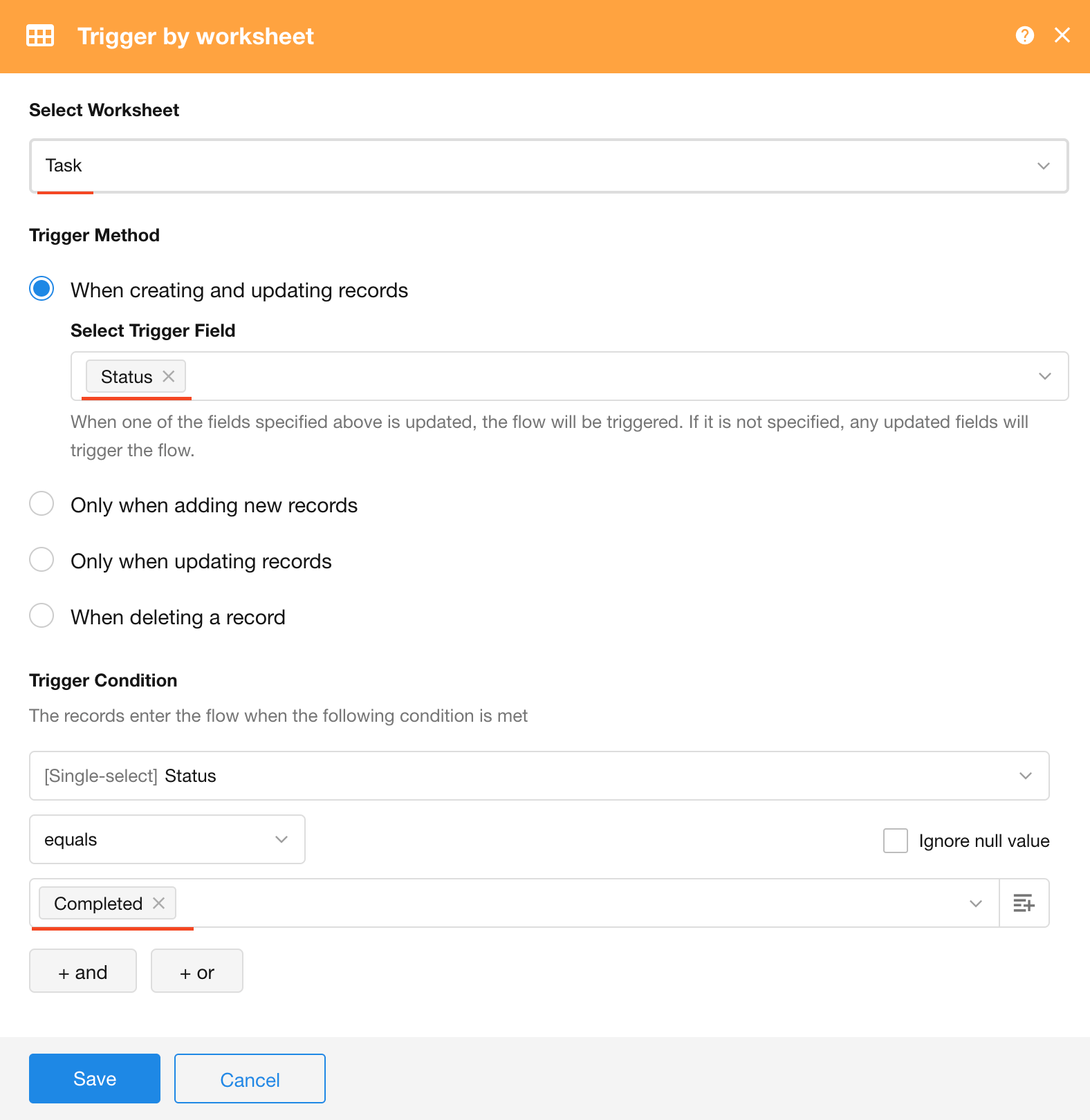Close the Trigger by worksheet dialog
1090x1120 pixels.
(1062, 35)
